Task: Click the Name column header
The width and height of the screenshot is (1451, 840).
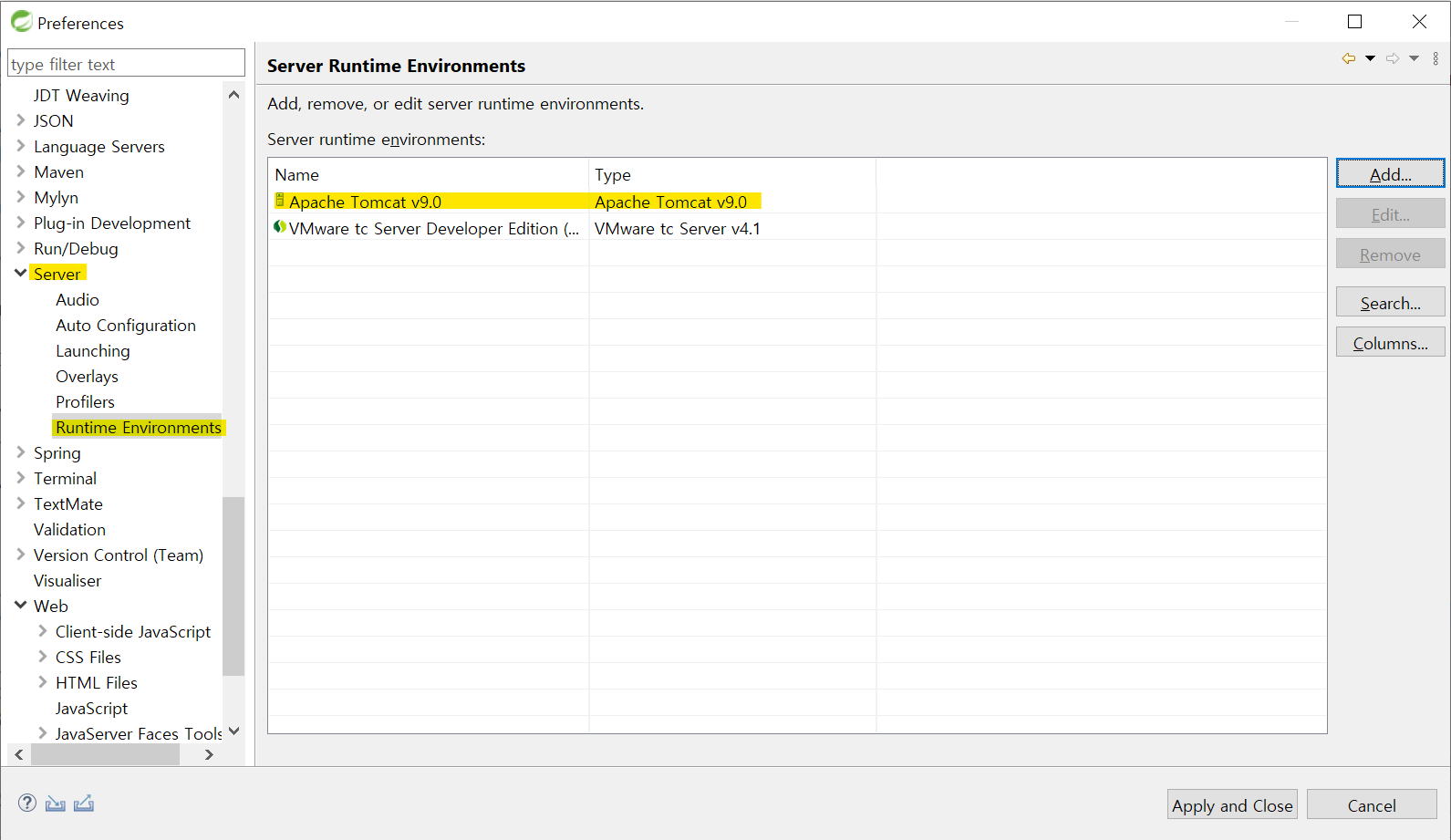Action: 429,174
